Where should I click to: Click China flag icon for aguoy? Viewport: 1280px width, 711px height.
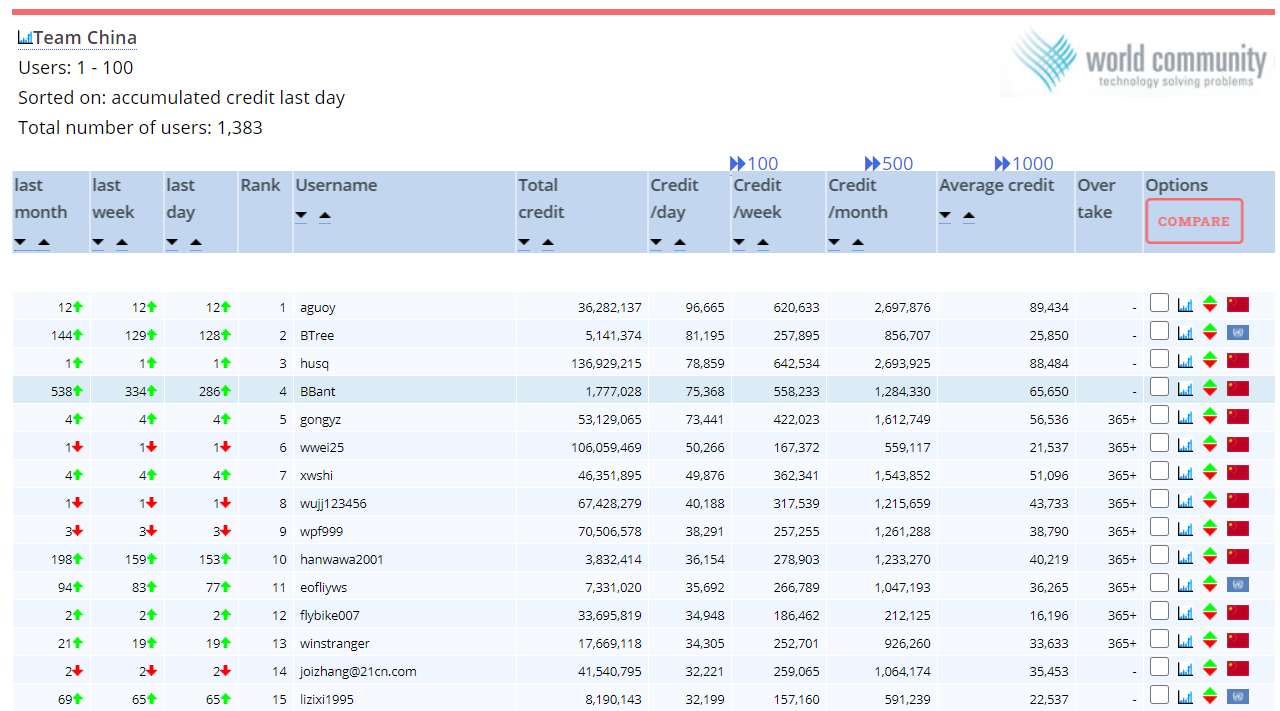[1238, 304]
